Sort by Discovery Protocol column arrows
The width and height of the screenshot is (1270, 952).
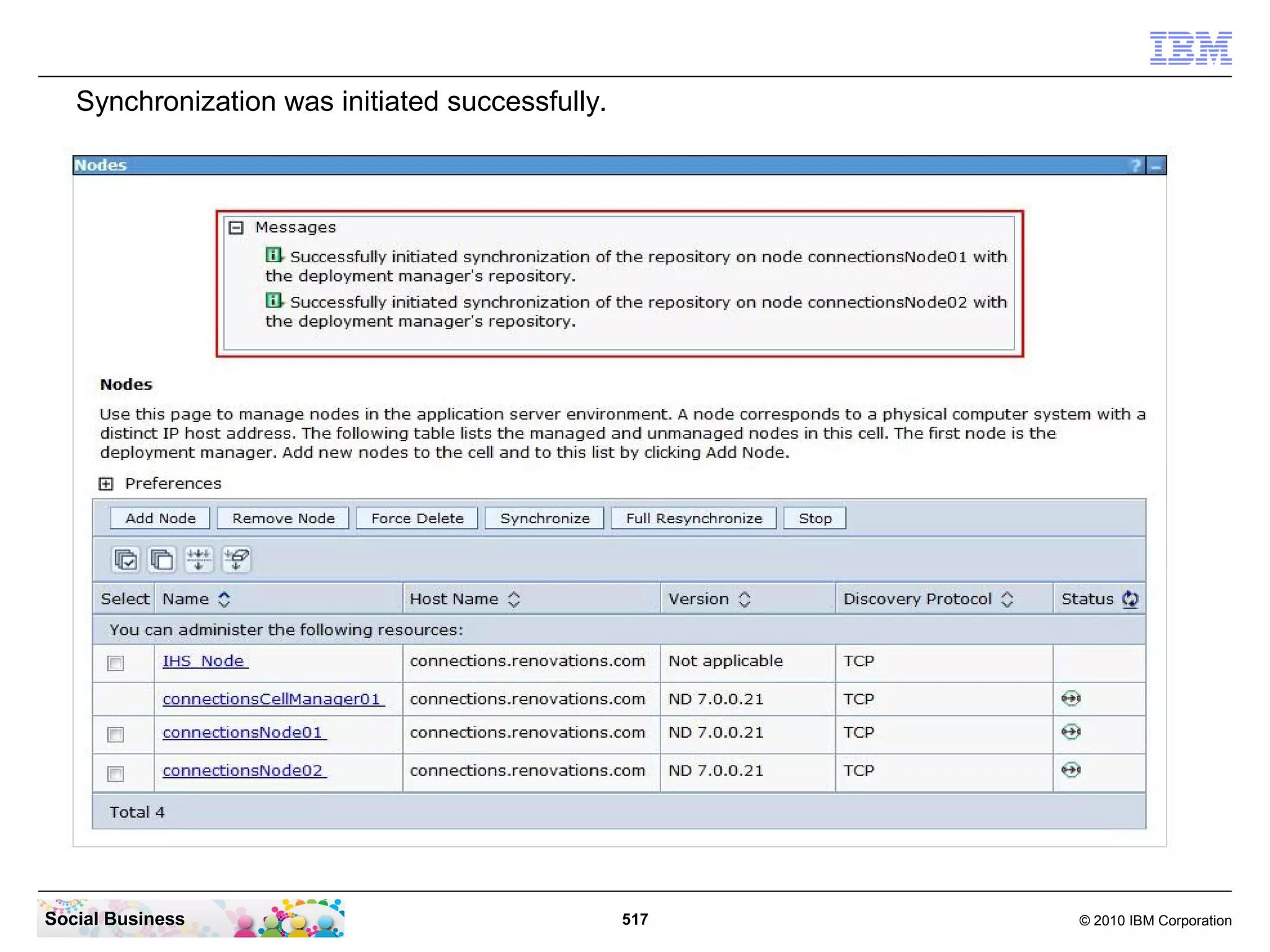pyautogui.click(x=1007, y=599)
